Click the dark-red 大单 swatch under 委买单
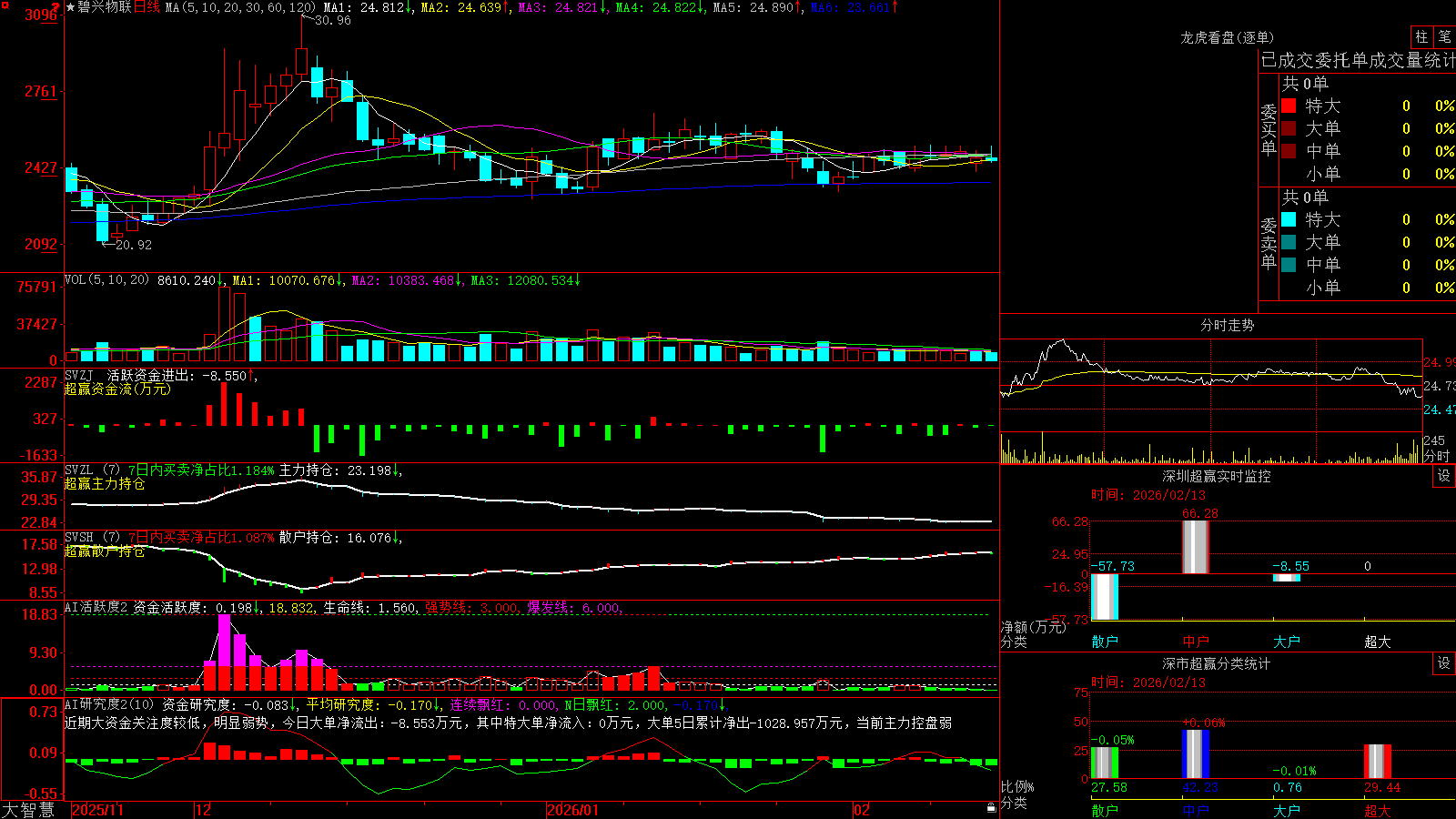 1289,128
